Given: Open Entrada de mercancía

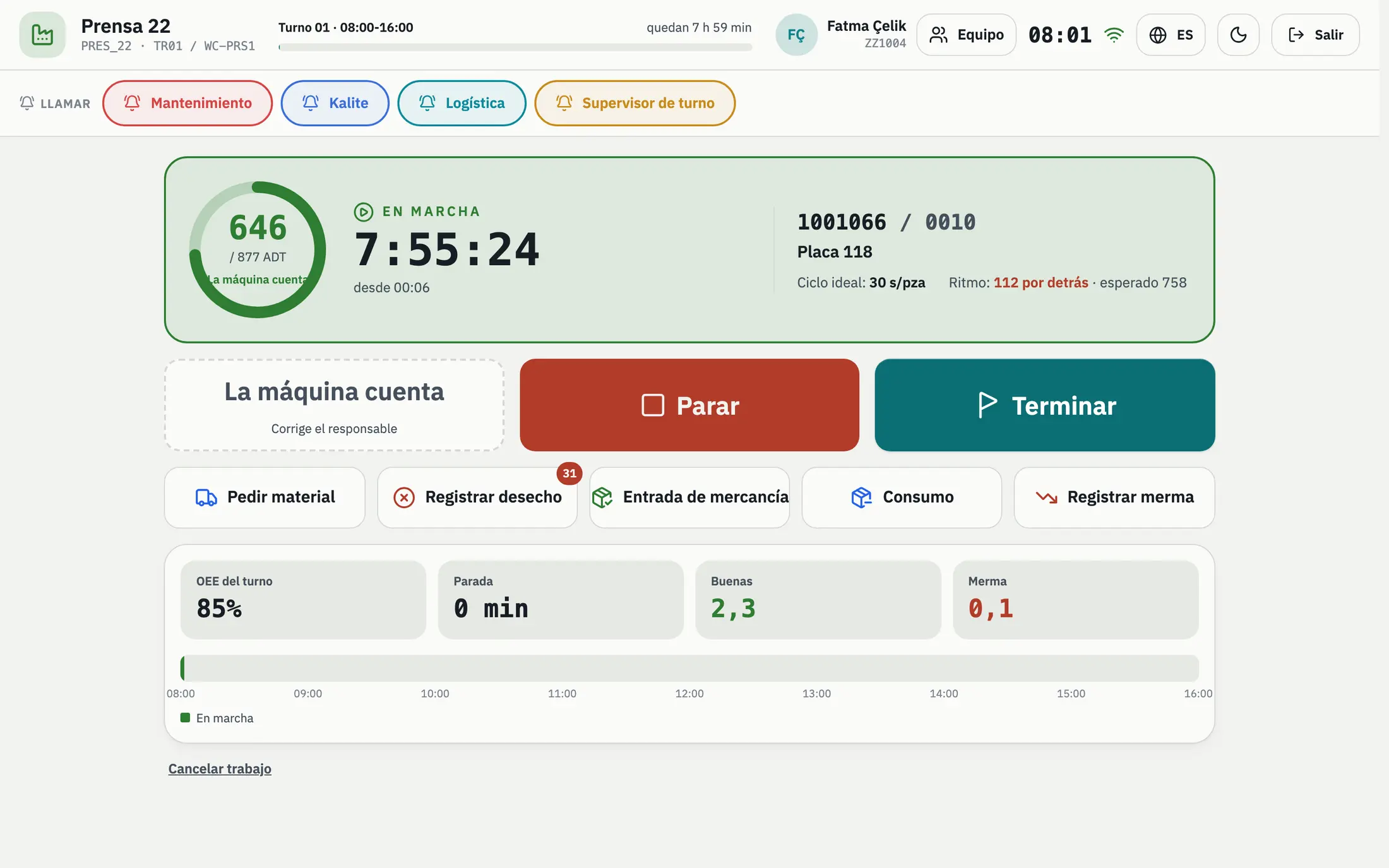Looking at the screenshot, I should [x=689, y=497].
